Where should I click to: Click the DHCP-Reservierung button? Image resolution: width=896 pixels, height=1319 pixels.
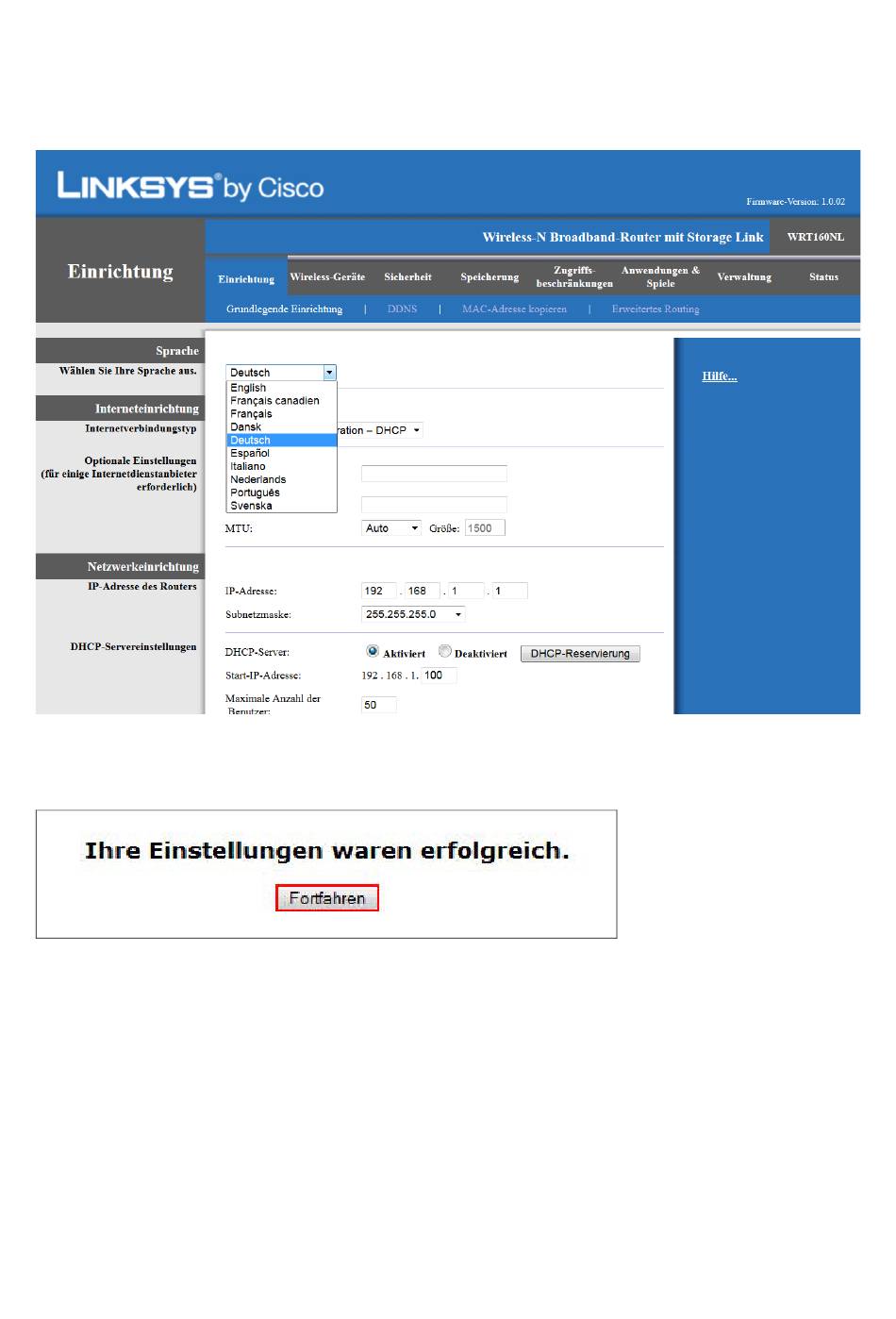pyautogui.click(x=580, y=654)
